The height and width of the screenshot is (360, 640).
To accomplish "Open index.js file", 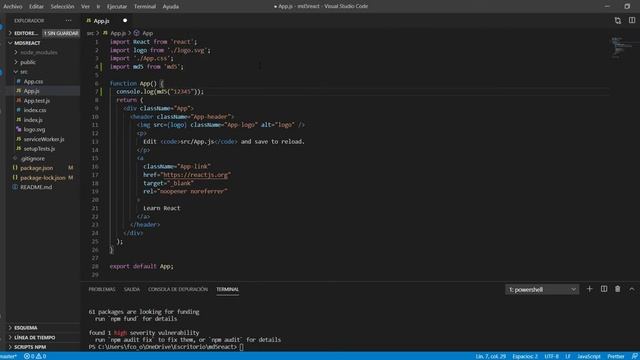I will tap(33, 120).
